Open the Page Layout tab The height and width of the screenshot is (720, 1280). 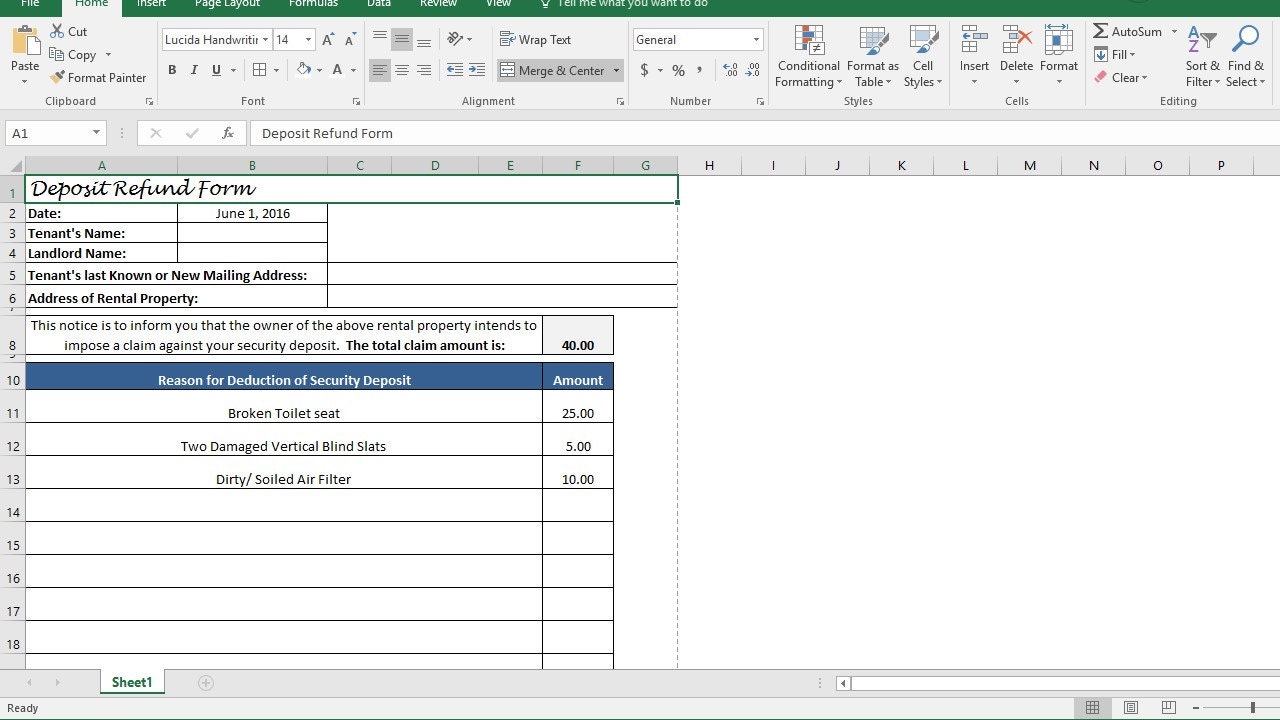point(226,5)
